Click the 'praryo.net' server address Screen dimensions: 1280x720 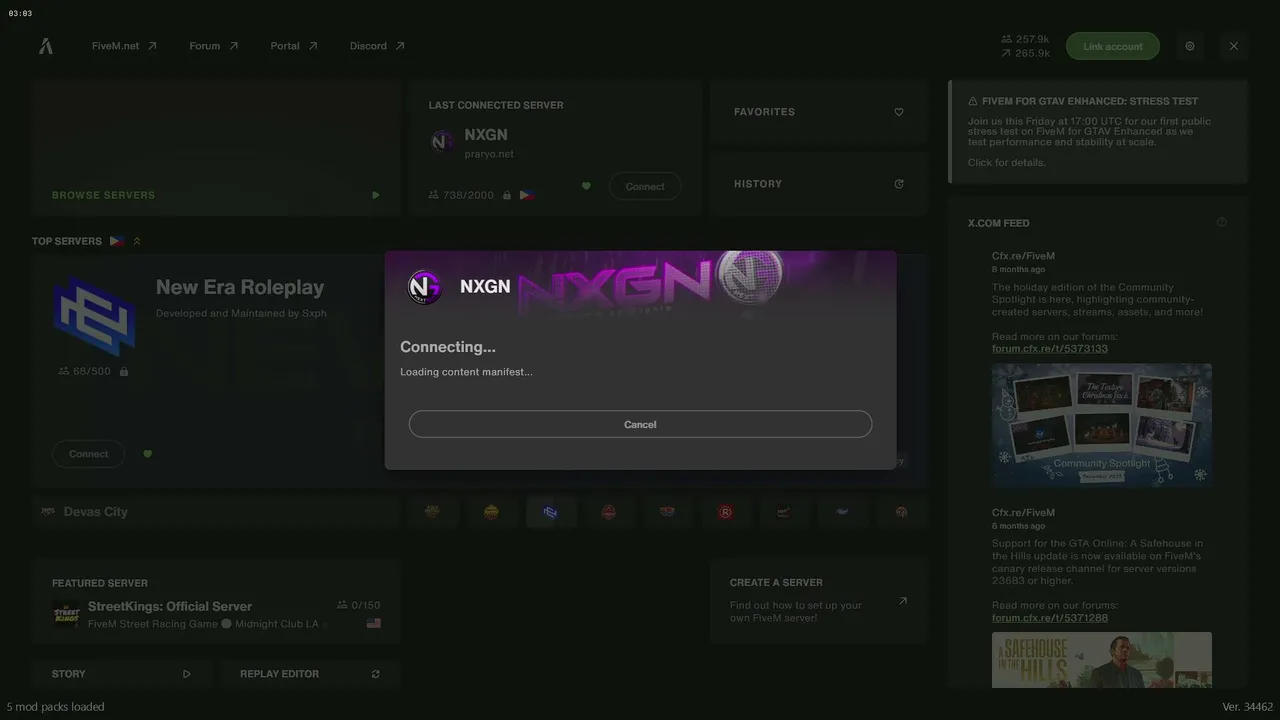(489, 154)
